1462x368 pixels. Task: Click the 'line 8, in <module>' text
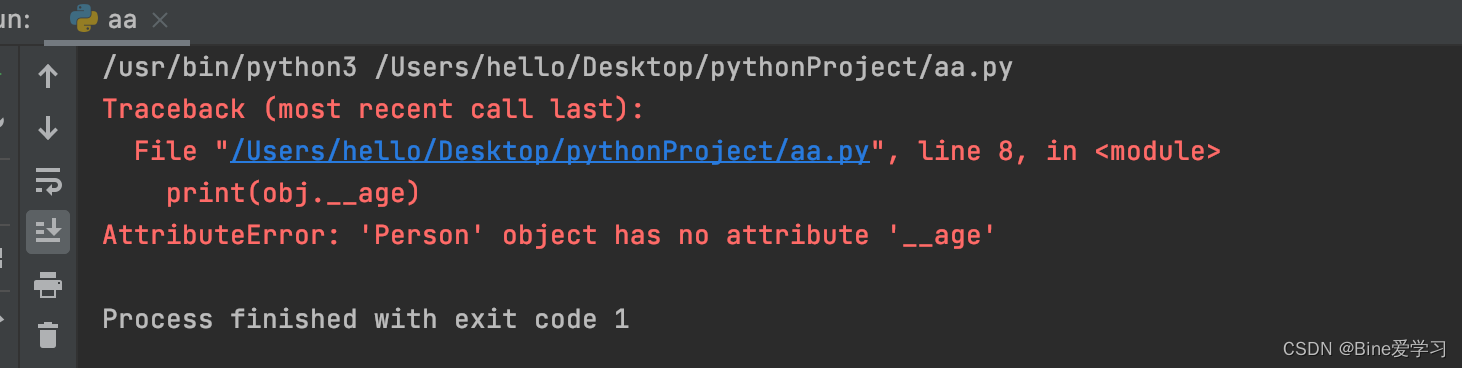1069,151
